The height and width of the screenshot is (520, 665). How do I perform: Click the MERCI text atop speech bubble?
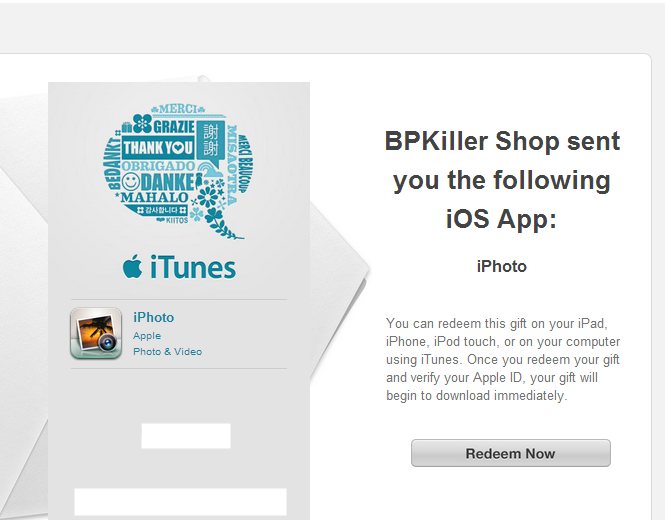click(x=178, y=109)
